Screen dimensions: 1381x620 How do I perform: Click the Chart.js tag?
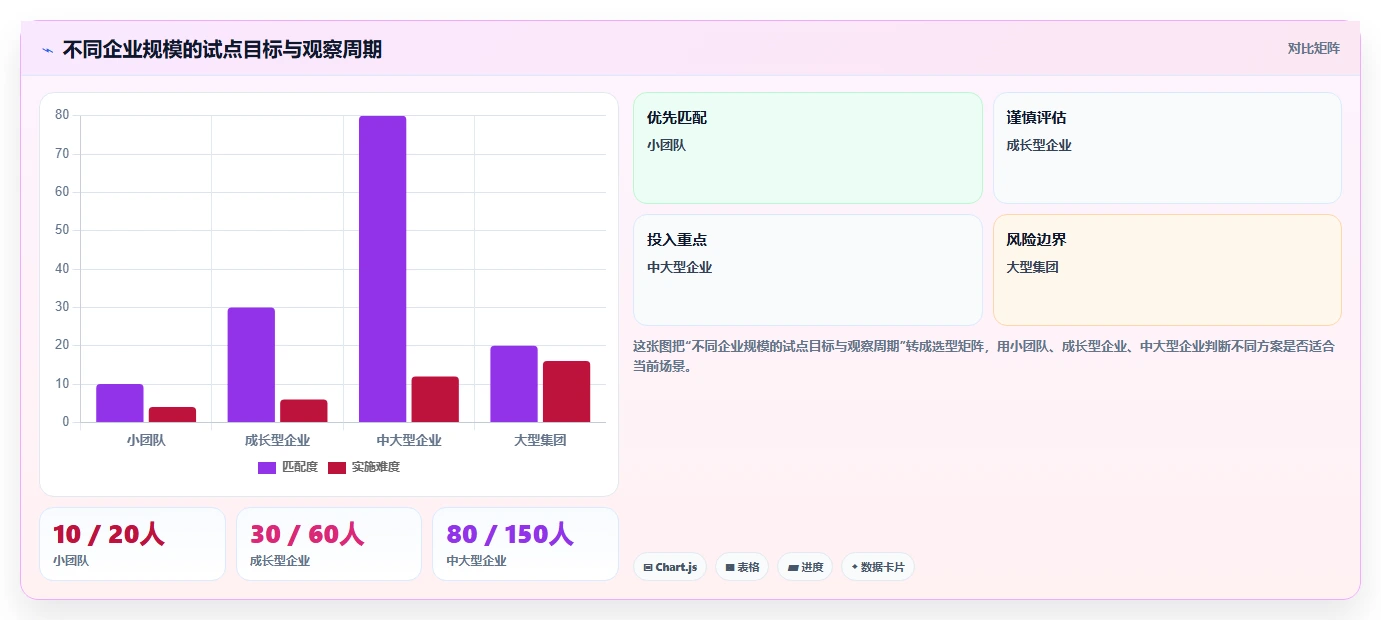tap(670, 567)
